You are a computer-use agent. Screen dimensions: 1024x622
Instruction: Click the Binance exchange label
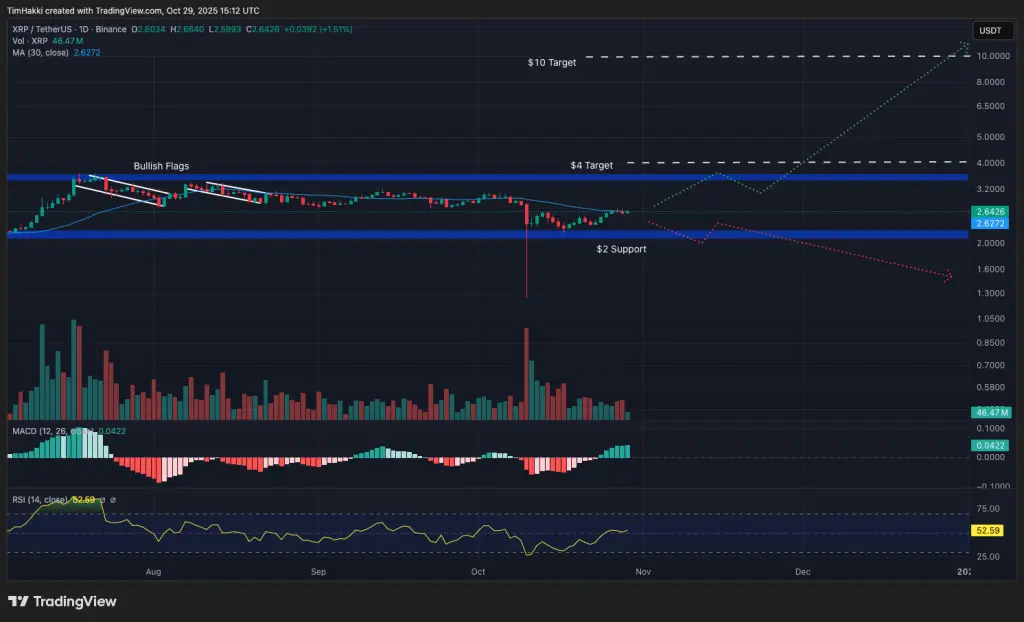coord(110,30)
